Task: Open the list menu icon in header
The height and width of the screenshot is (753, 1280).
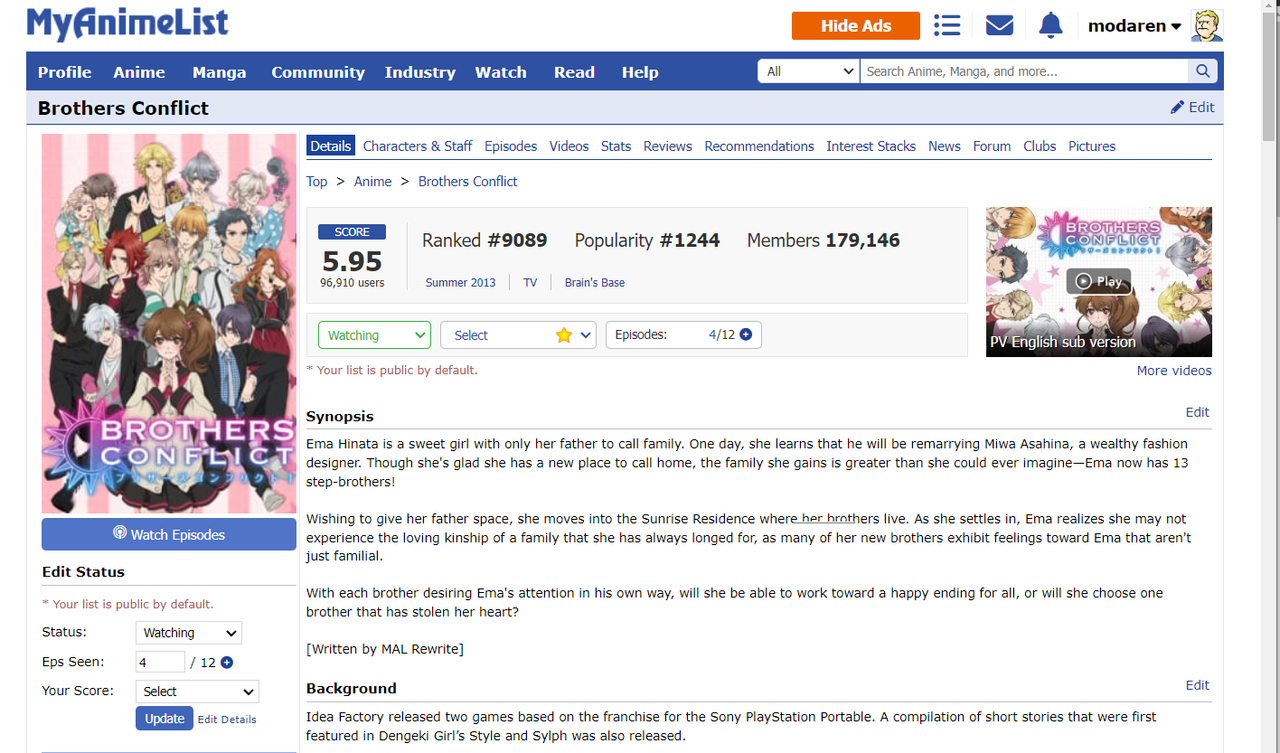Action: (947, 25)
